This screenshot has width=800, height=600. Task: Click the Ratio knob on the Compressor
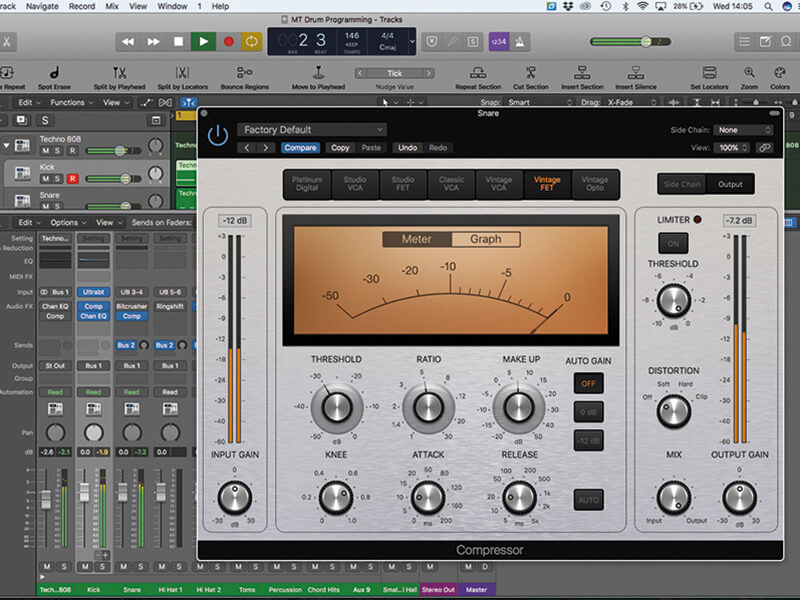(427, 408)
